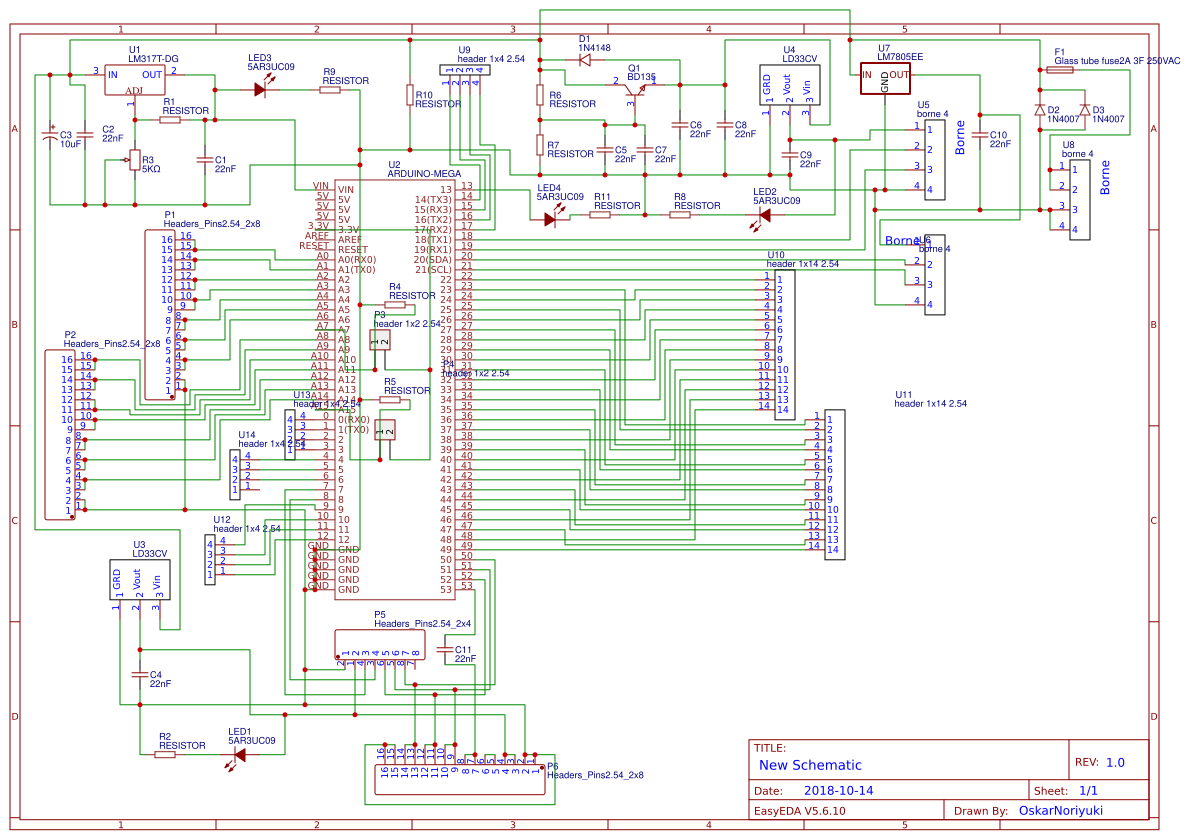Select the U9 header 1x4 connector
Image resolution: width=1191 pixels, height=840 pixels.
465,71
